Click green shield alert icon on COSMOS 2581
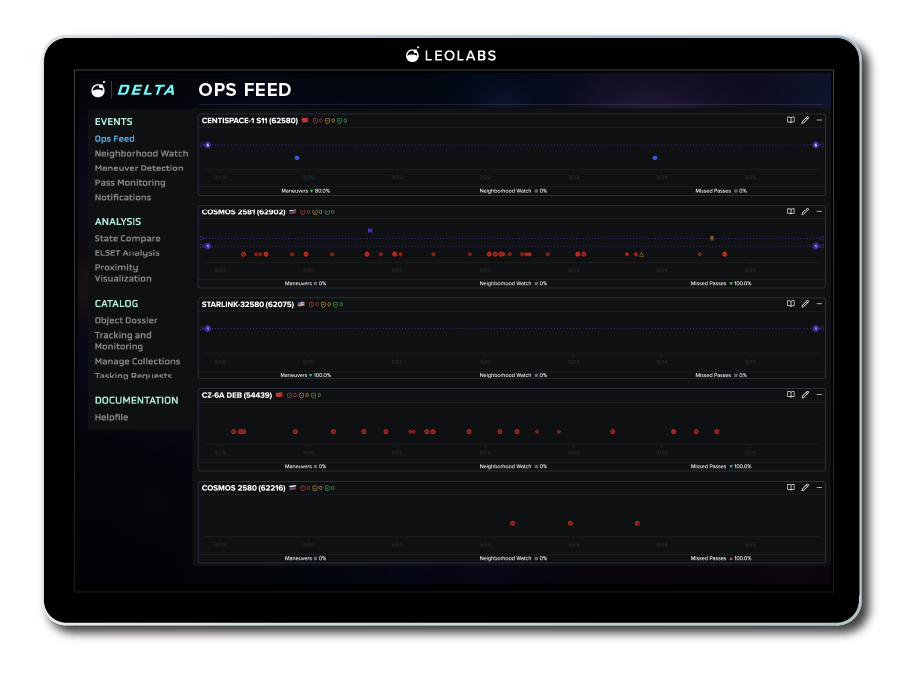Viewport: 904px width, 678px height. [327, 212]
